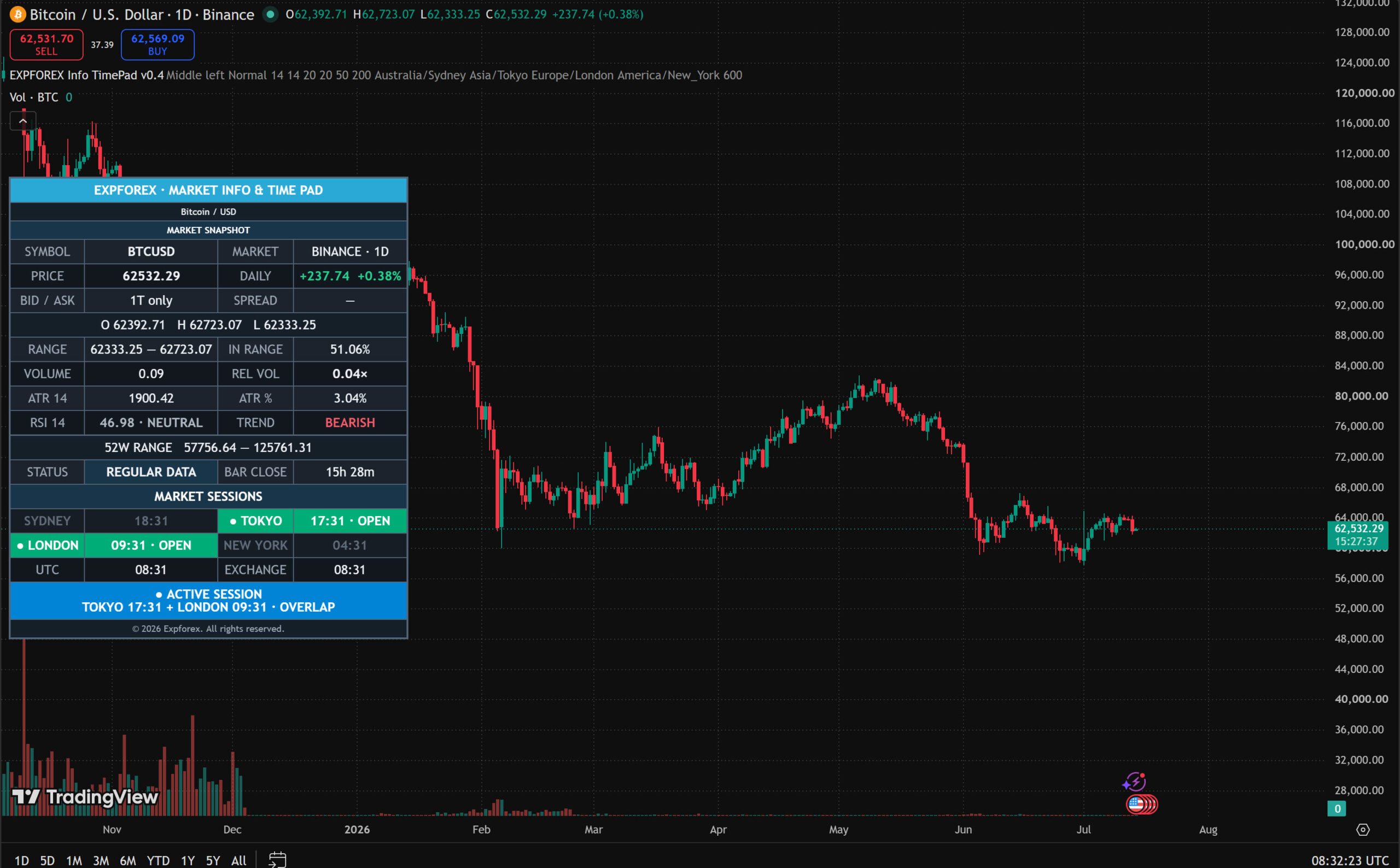The height and width of the screenshot is (868, 1400).
Task: Open the 08:32:23 UTC timezone menu
Action: tap(1350, 860)
